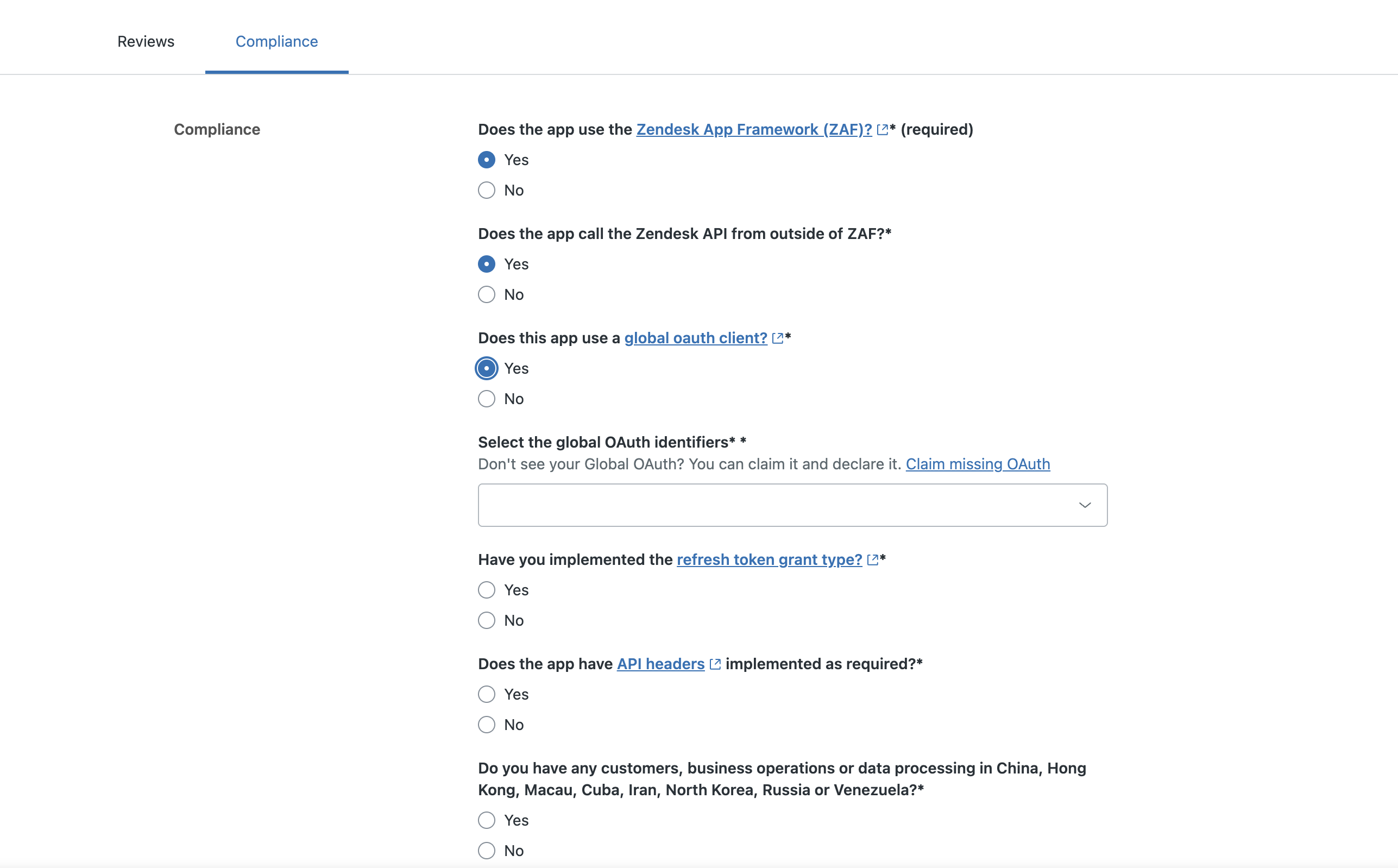Select No for app uses ZAF
Viewport: 1398px width, 868px height.
click(x=487, y=190)
